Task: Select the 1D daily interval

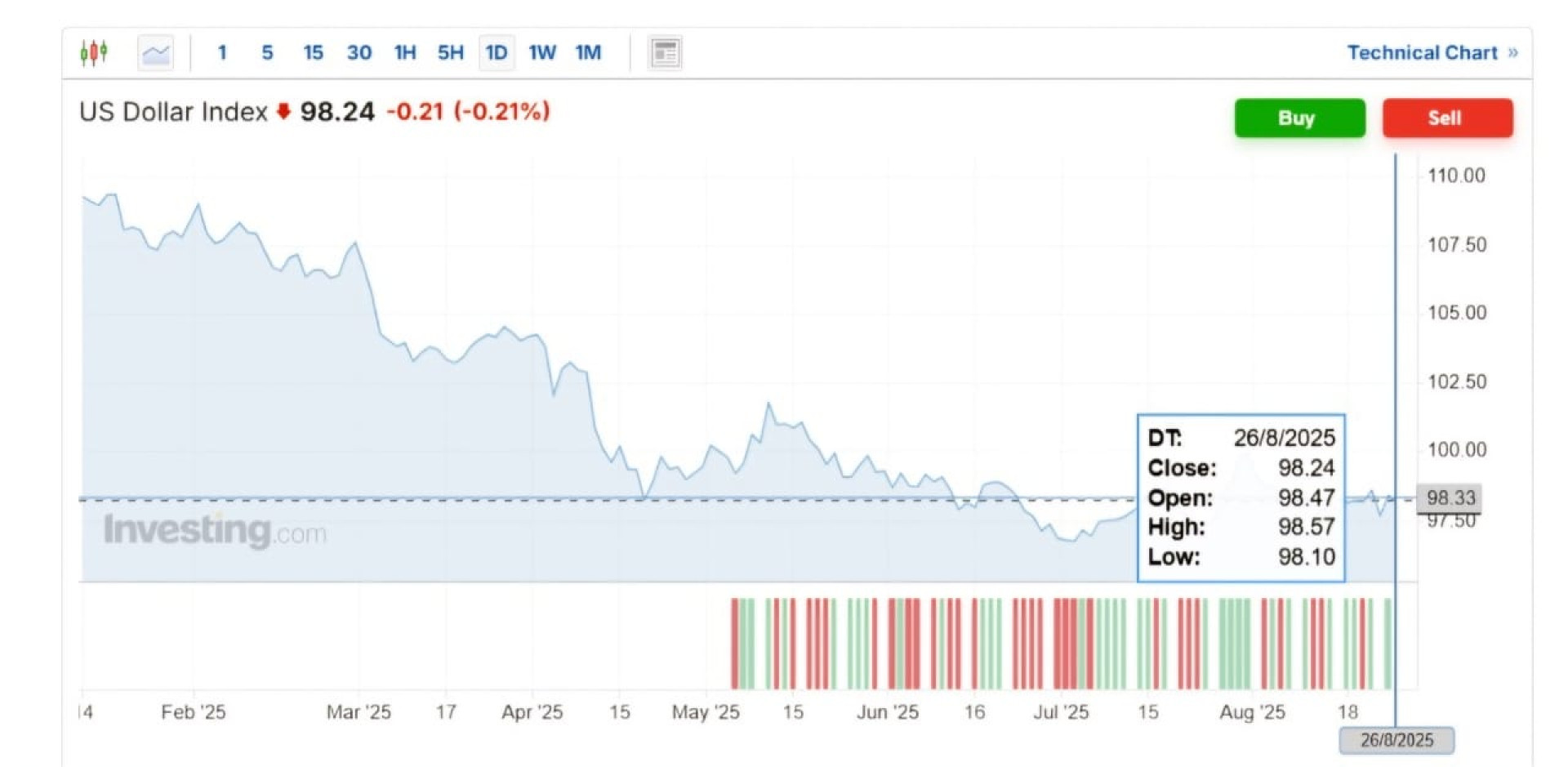Action: pyautogui.click(x=497, y=53)
